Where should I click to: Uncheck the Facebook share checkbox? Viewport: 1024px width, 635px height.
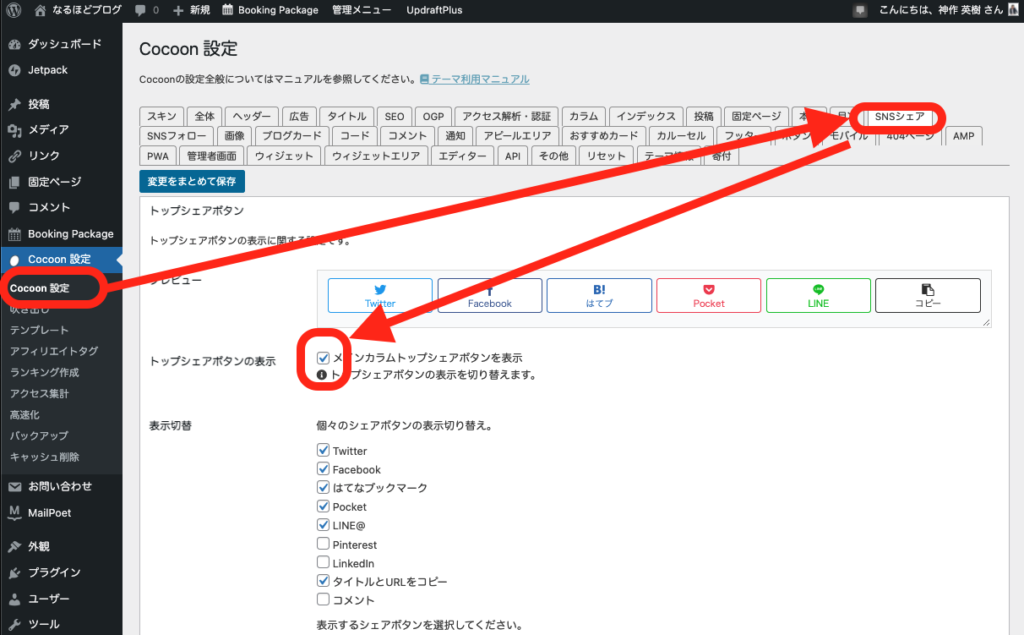click(x=323, y=468)
